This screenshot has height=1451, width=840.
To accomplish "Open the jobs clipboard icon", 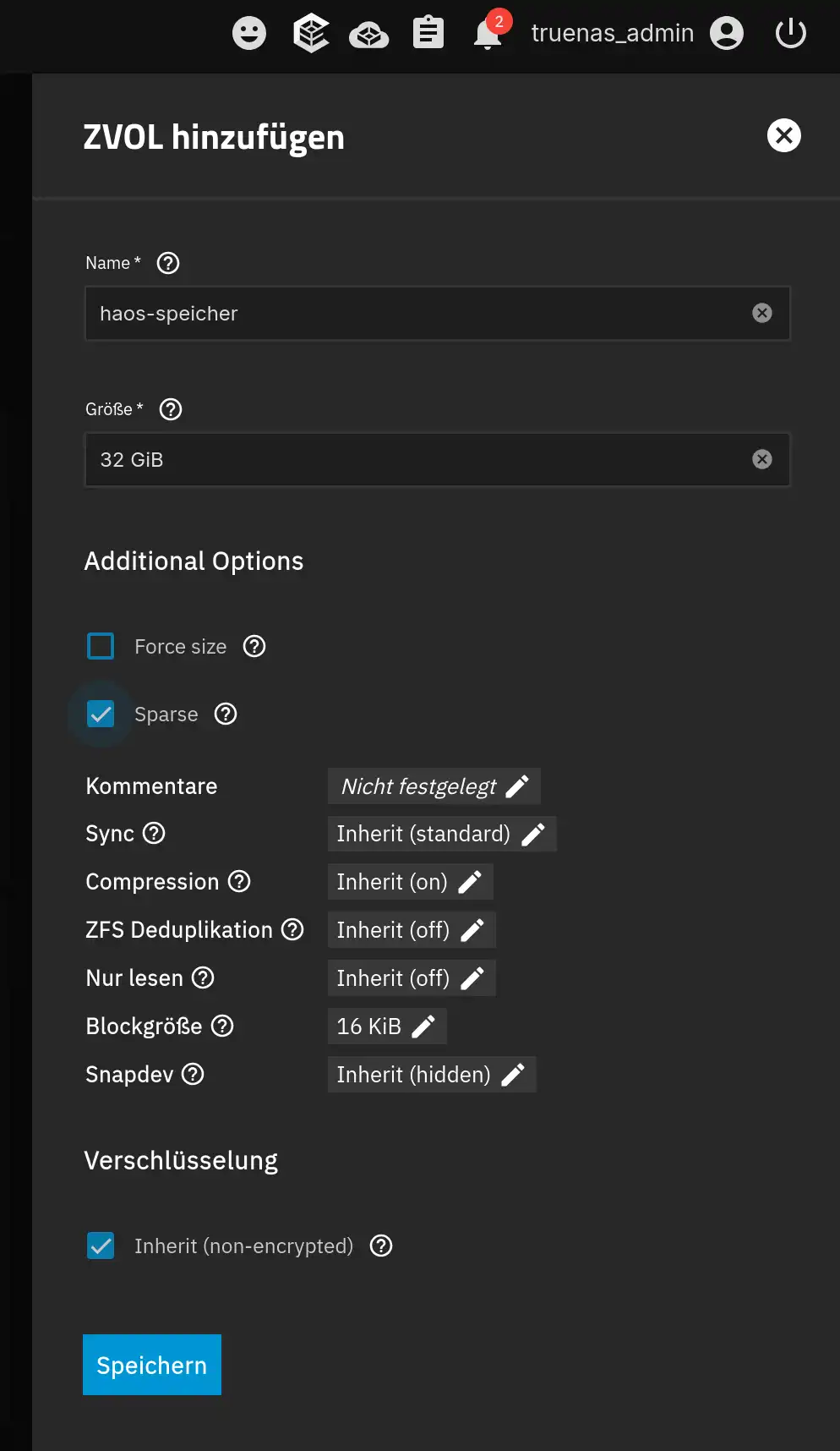I will pos(428,34).
